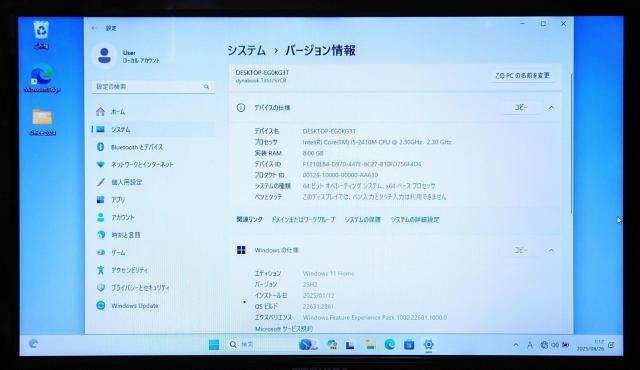
Task: Open ドメインまたはワークグループ link
Action: tap(303, 219)
